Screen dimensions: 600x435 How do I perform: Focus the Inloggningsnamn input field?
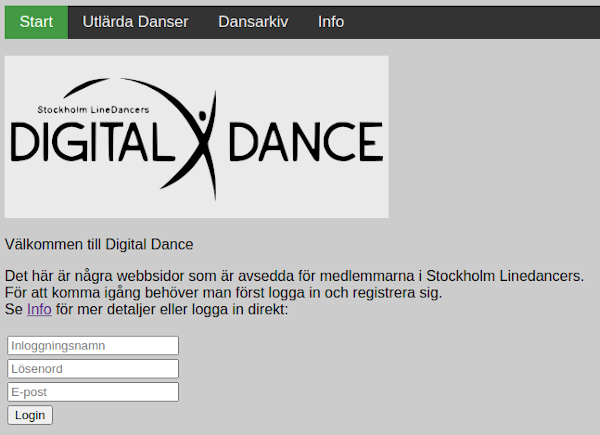[x=93, y=345]
